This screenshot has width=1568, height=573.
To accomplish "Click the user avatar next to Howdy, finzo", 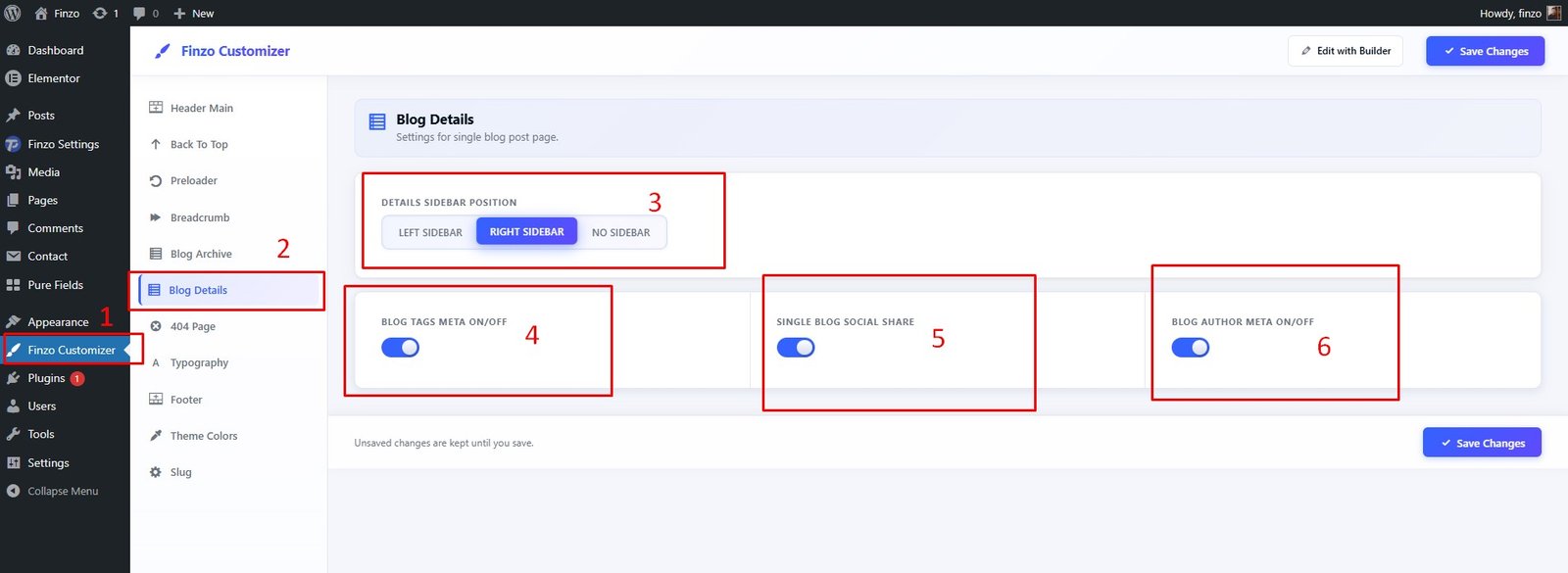I will (x=1554, y=13).
